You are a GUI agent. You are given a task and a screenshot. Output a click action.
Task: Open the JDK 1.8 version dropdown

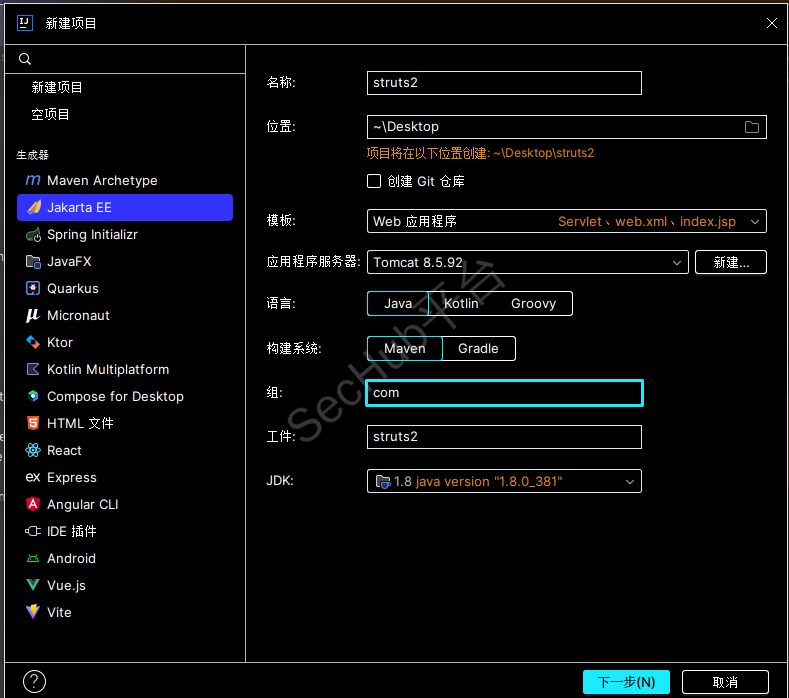coord(504,482)
